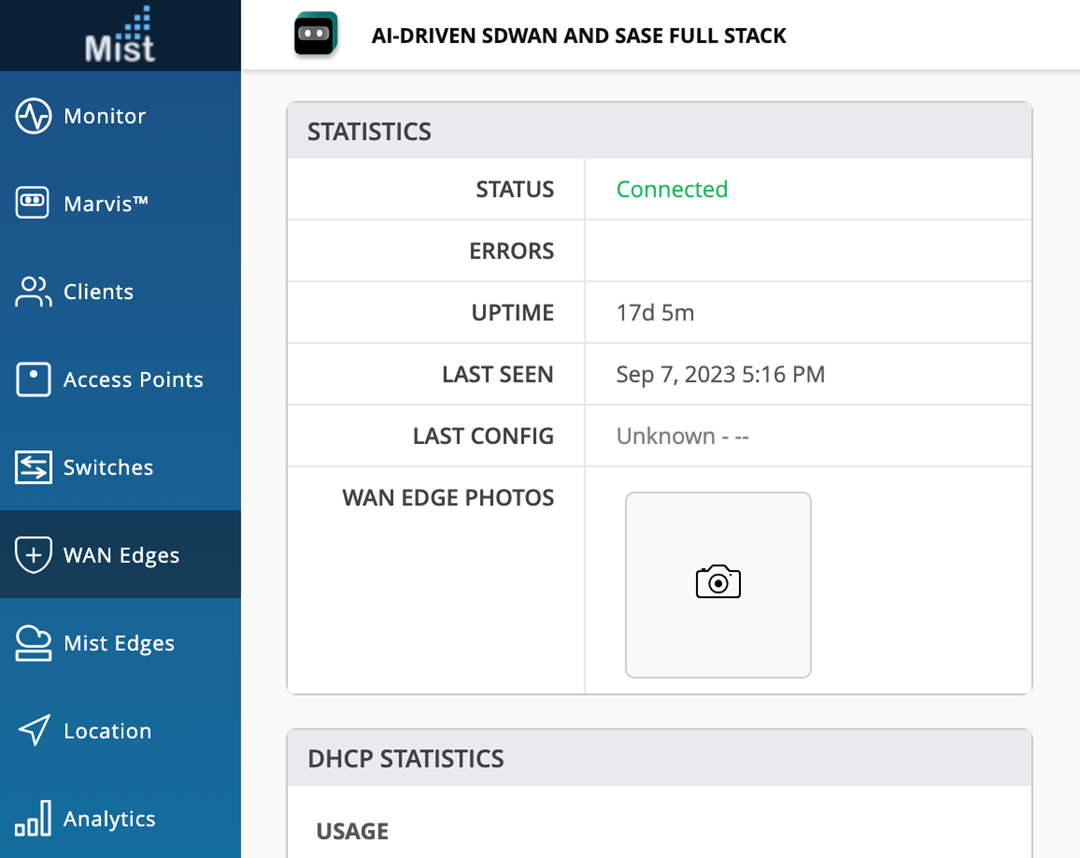Click the WAN Edges shield icon
The width and height of the screenshot is (1080, 858).
(x=33, y=554)
